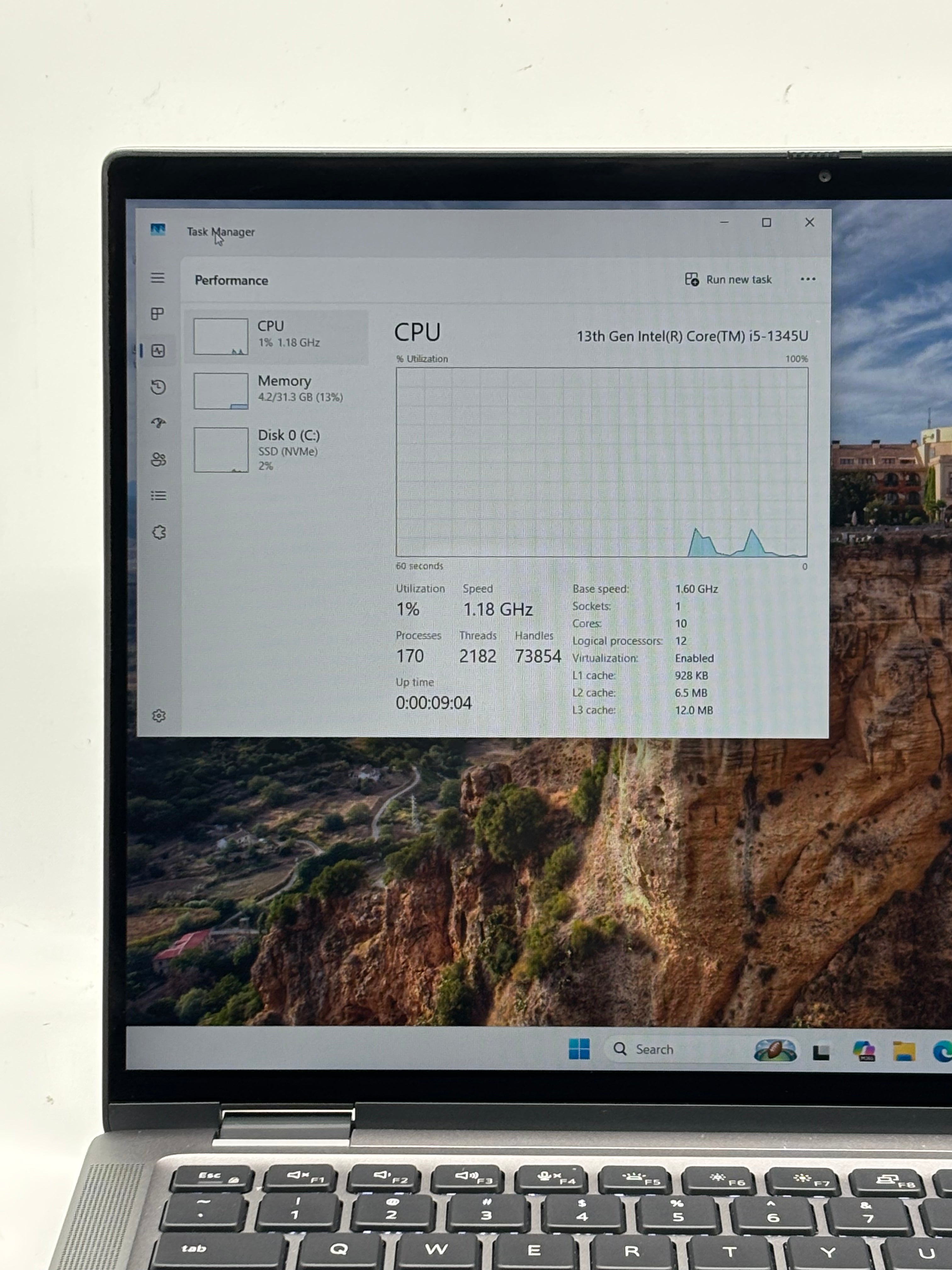Click the "Speed" label
This screenshot has width=952, height=1270.
478,589
